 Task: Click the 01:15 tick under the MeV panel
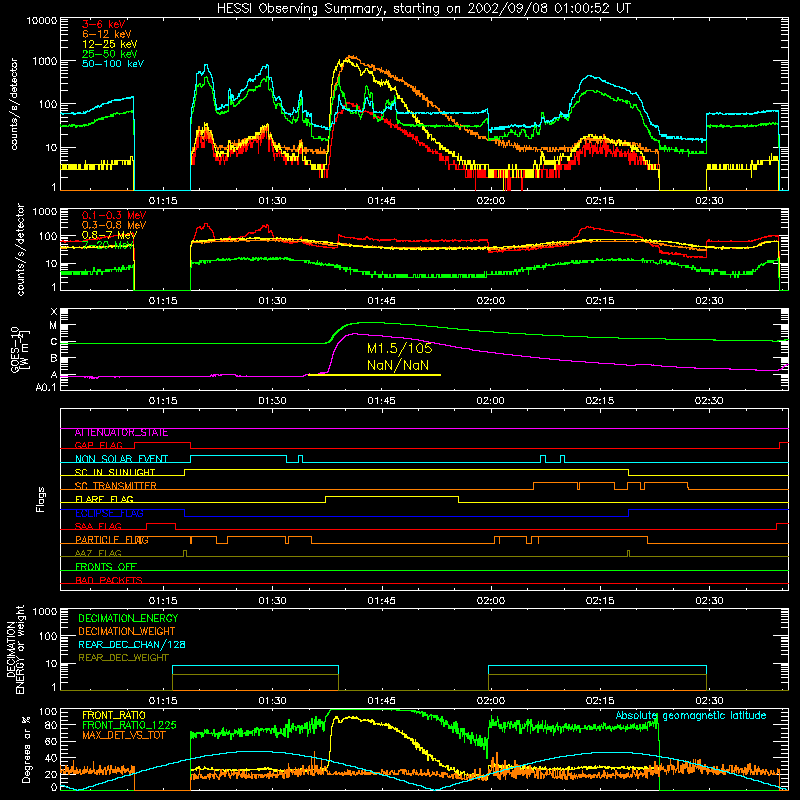163,301
